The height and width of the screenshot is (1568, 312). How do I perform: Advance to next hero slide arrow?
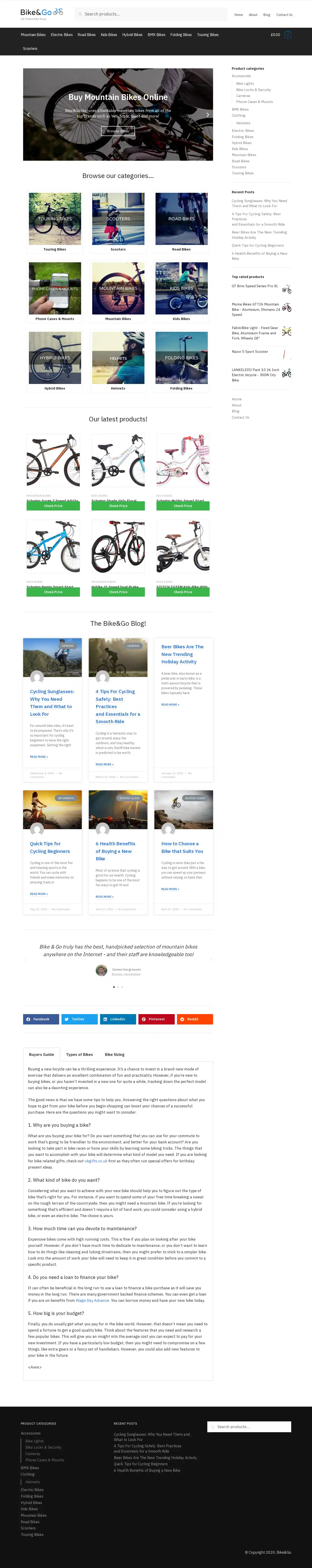(208, 115)
